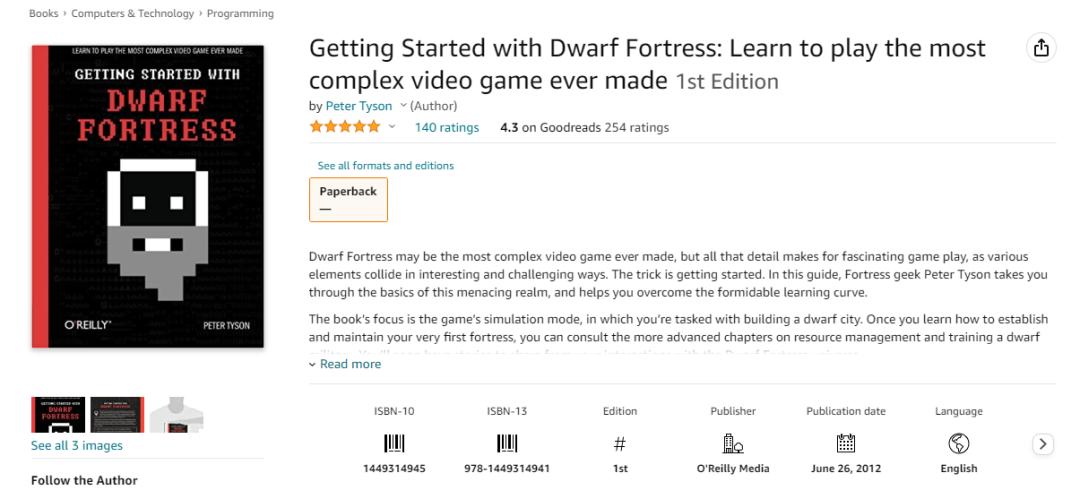Click the five-star rating icons

[x=344, y=127]
